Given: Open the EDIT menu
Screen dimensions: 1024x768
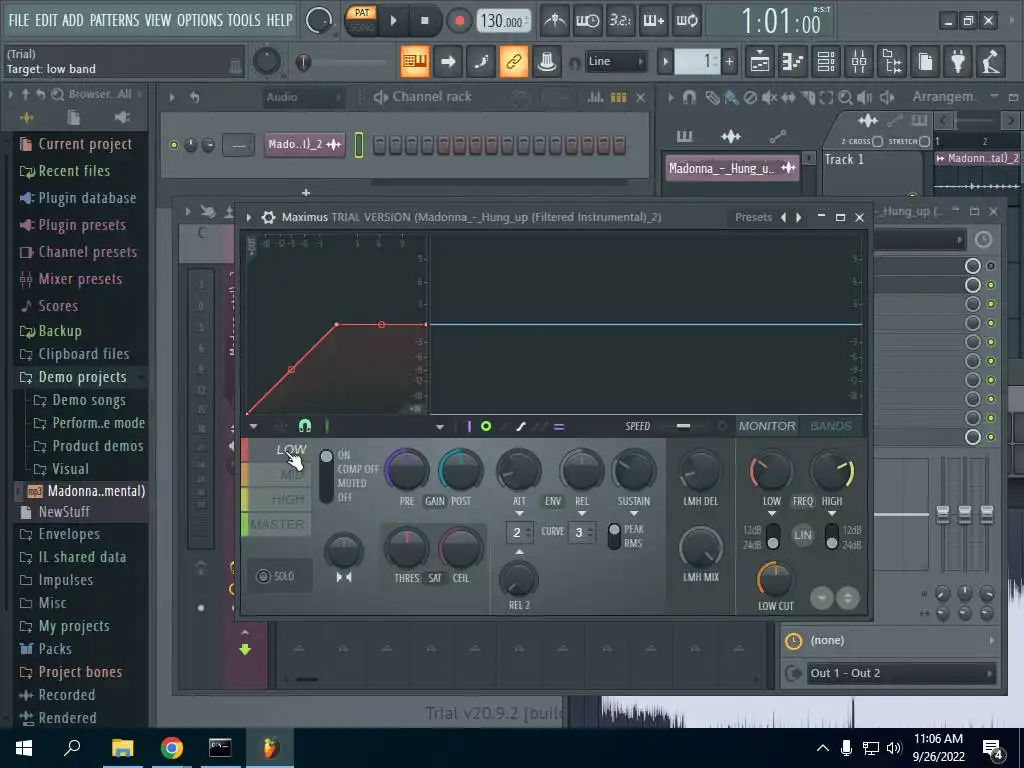Looking at the screenshot, I should click(x=46, y=20).
